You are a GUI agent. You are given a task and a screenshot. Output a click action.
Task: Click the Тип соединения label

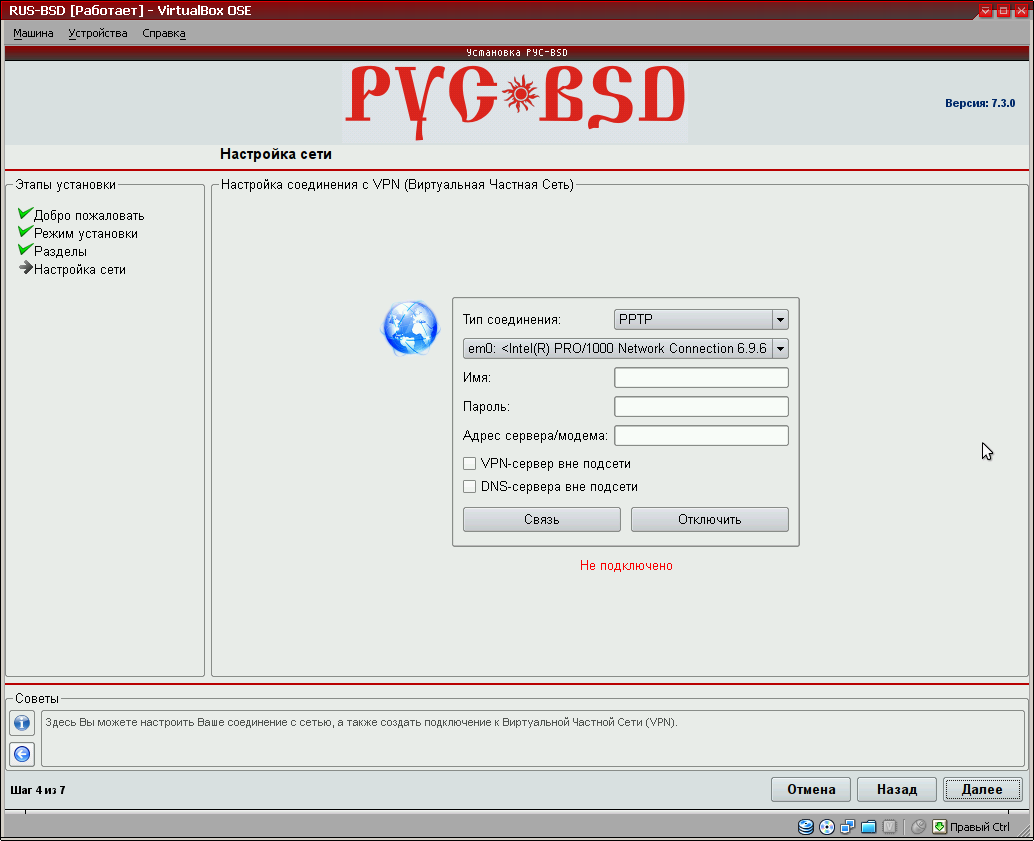[x=512, y=319]
